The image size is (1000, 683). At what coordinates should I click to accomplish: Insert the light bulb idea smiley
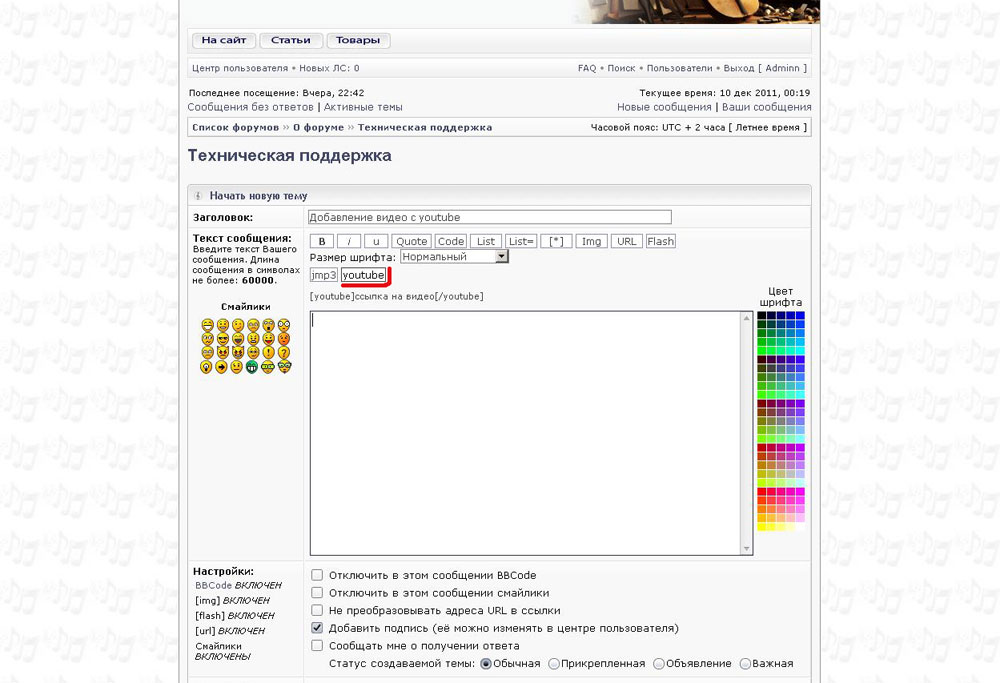206,367
